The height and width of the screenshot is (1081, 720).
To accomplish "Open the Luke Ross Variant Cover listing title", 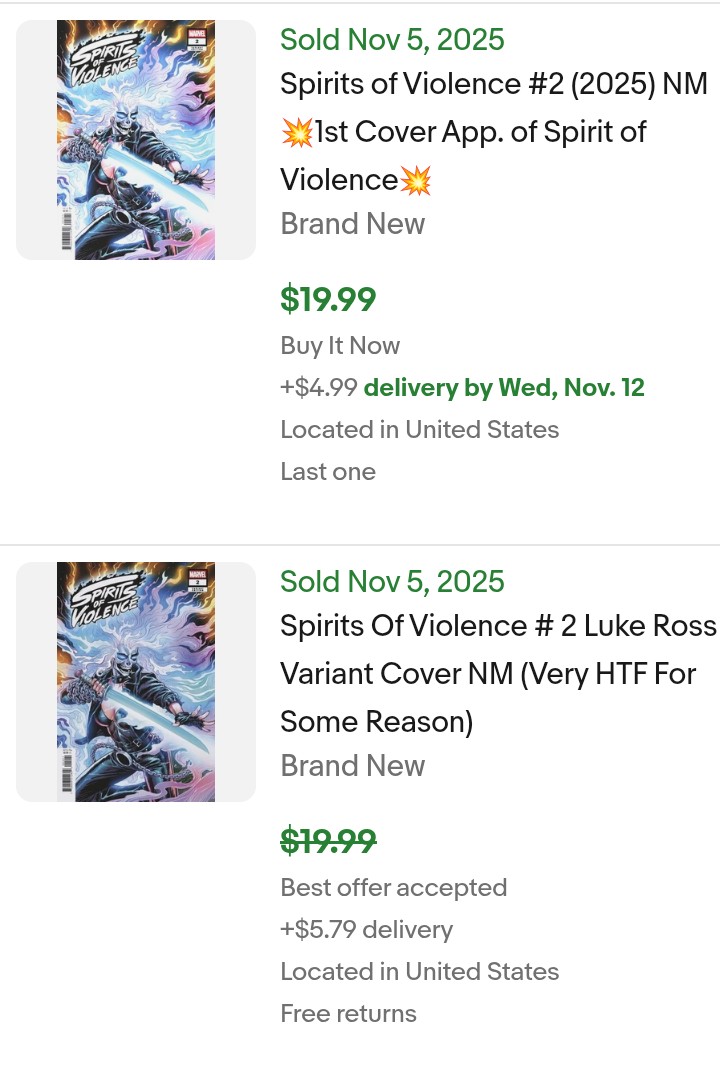I will pyautogui.click(x=498, y=673).
